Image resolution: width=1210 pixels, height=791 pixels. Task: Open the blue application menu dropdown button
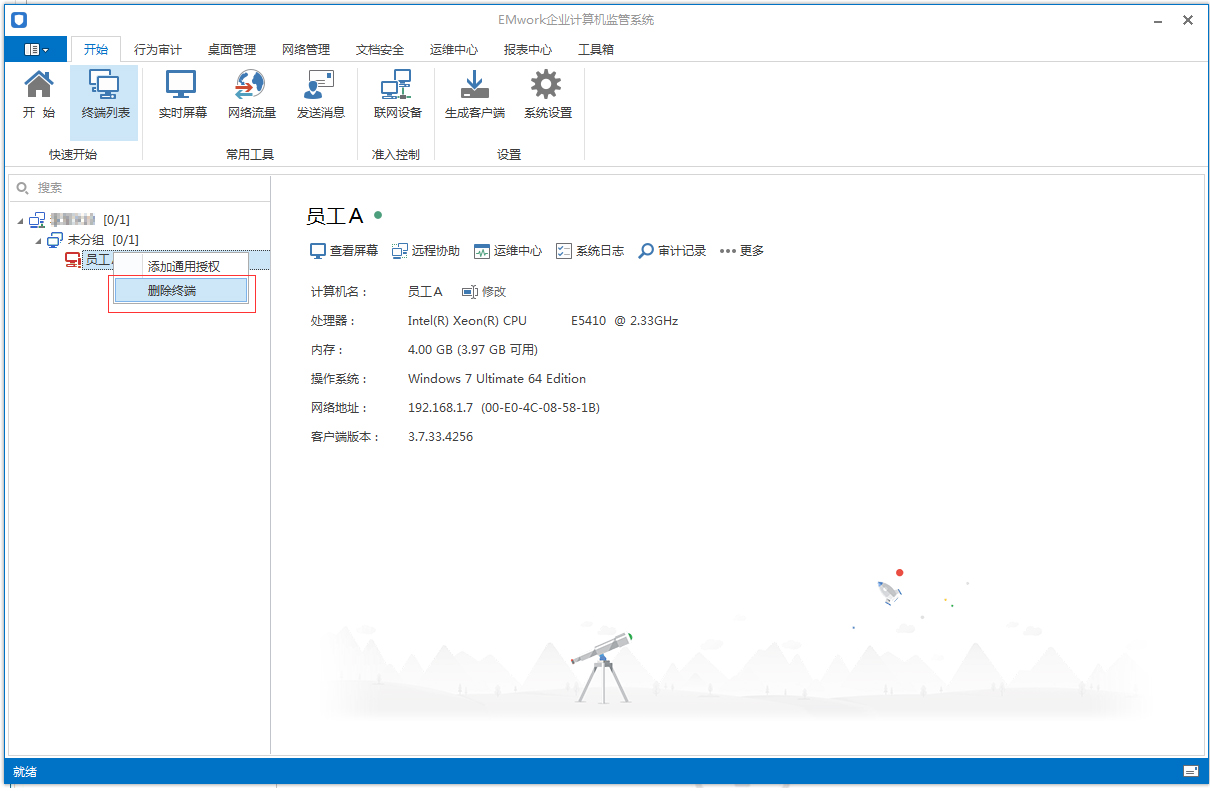37,49
